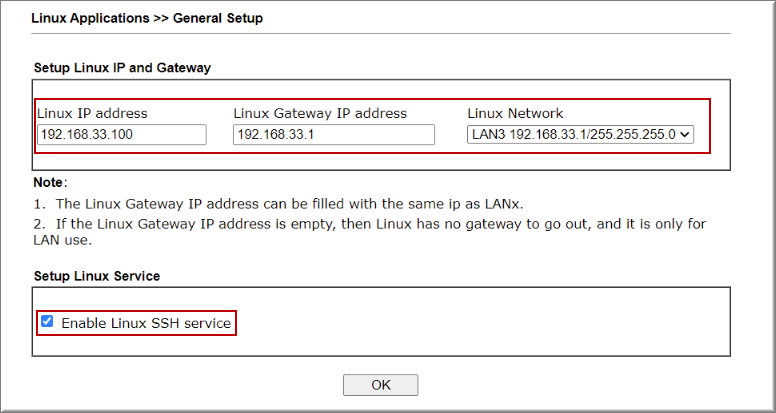Click the OK button
Viewport: 776px width, 413px height.
pyautogui.click(x=381, y=385)
